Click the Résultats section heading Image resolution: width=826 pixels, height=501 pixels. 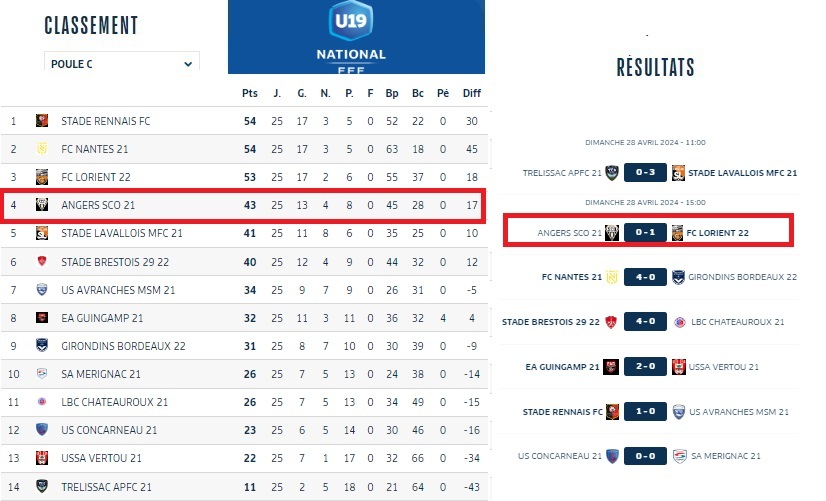(x=655, y=68)
